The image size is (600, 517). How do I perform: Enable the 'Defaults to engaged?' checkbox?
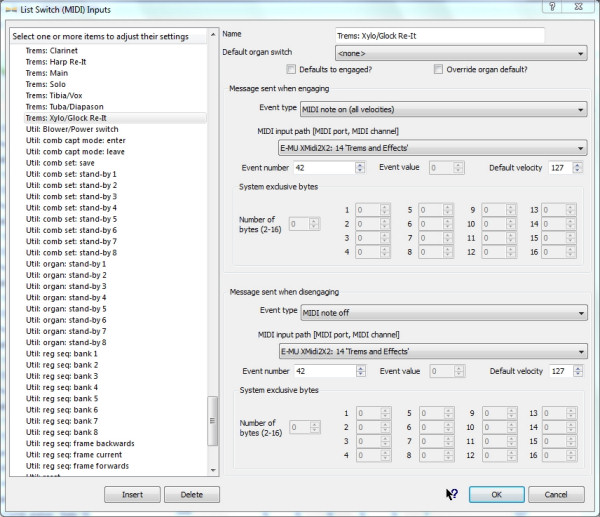291,70
